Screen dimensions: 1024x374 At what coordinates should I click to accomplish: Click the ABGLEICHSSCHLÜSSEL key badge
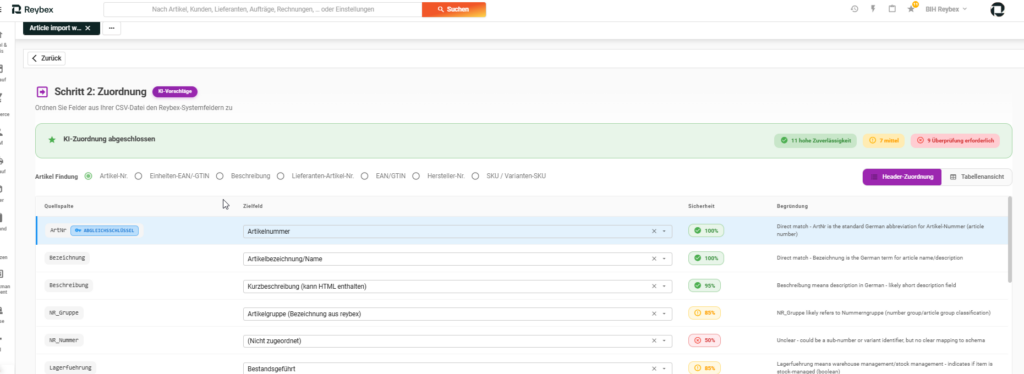pos(104,230)
